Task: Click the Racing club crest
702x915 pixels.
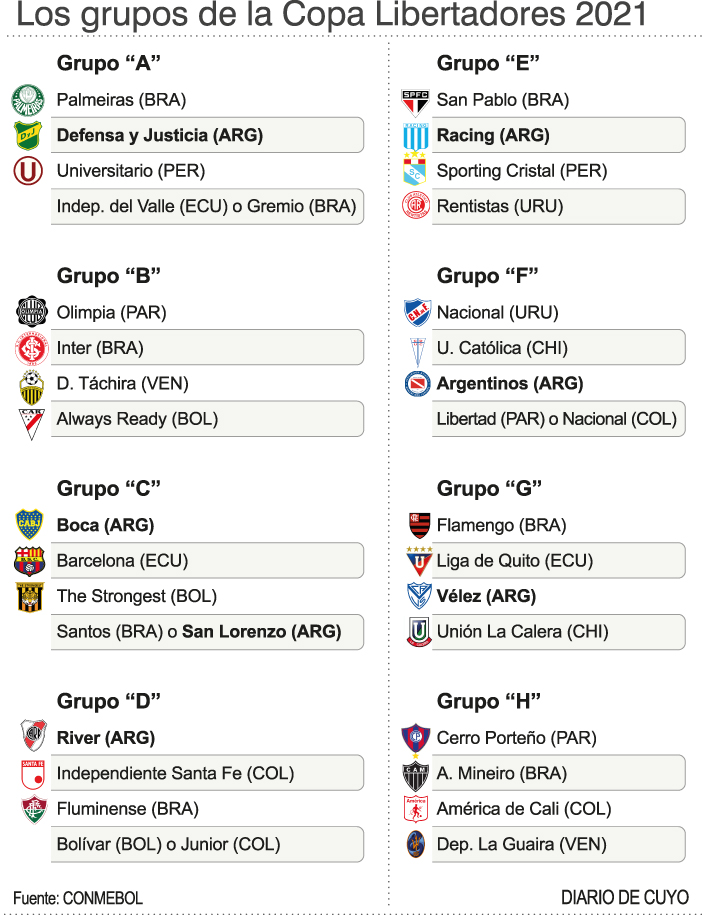Action: pos(416,136)
